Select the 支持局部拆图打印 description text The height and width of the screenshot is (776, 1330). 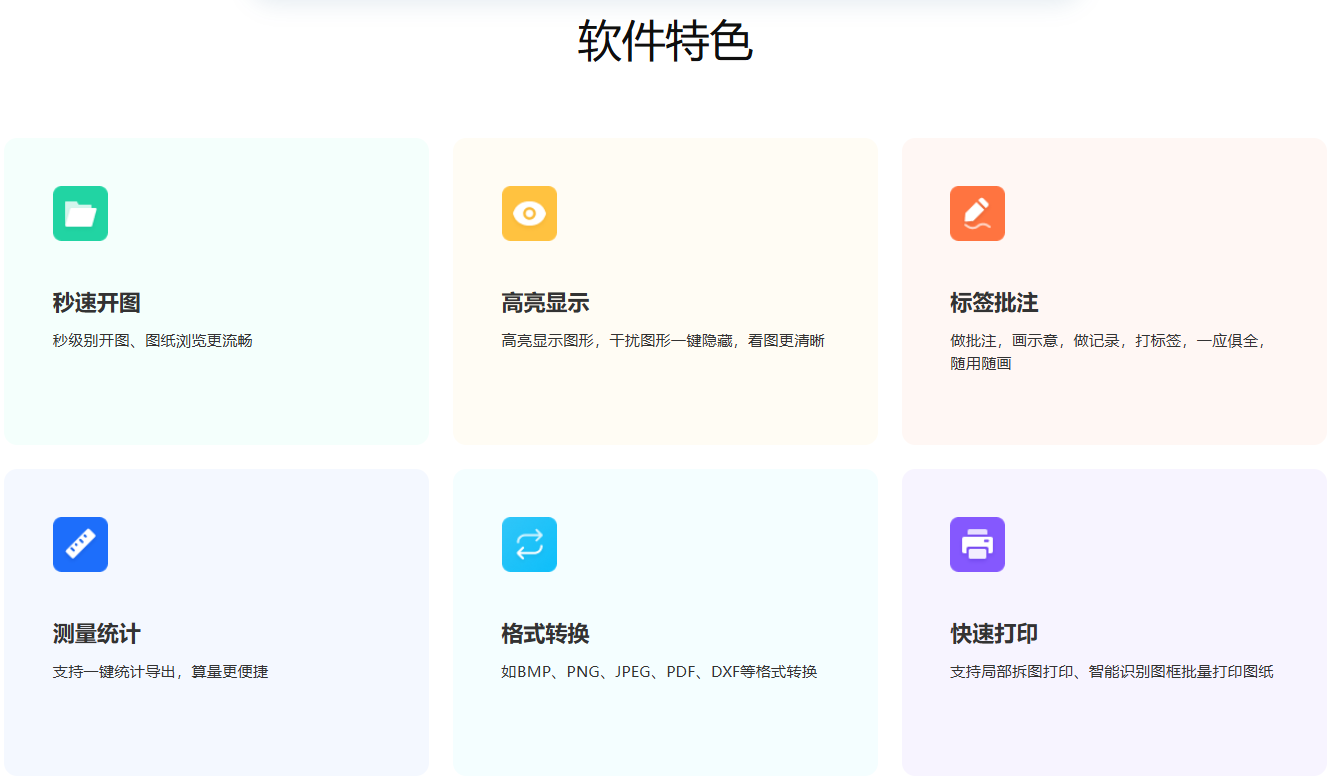coord(1111,672)
